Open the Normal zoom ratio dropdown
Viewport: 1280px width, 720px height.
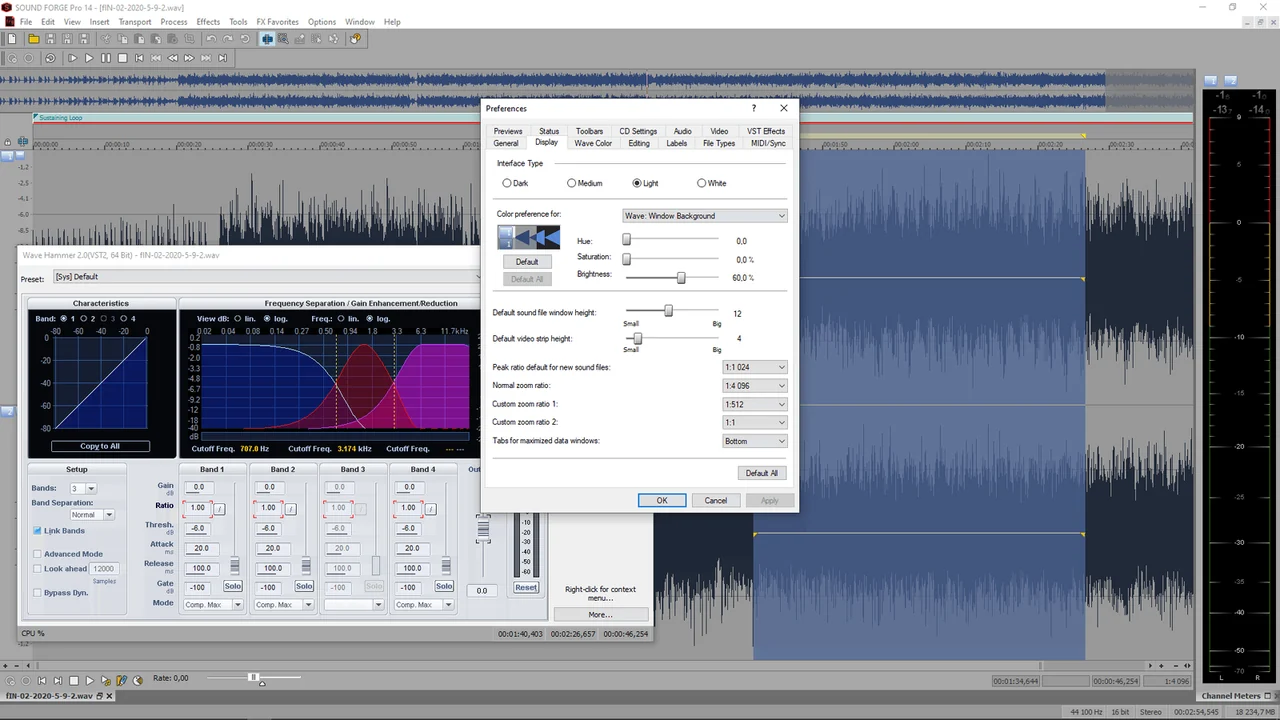point(755,386)
